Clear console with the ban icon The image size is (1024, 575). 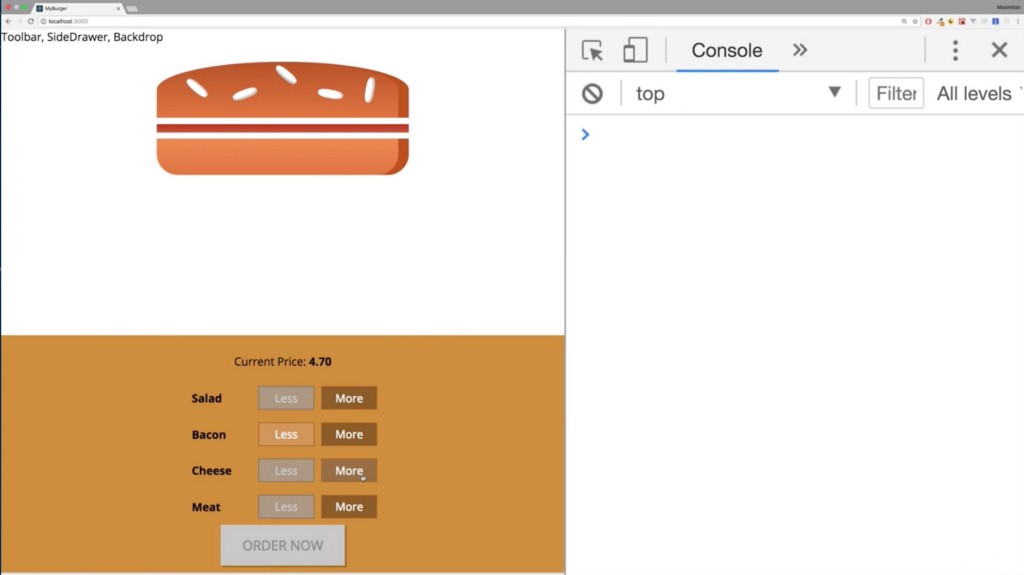point(592,93)
